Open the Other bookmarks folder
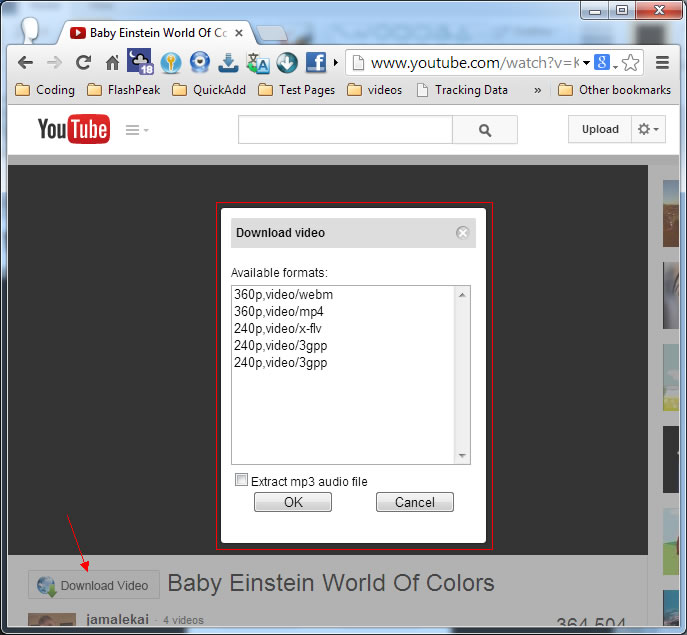 [614, 90]
